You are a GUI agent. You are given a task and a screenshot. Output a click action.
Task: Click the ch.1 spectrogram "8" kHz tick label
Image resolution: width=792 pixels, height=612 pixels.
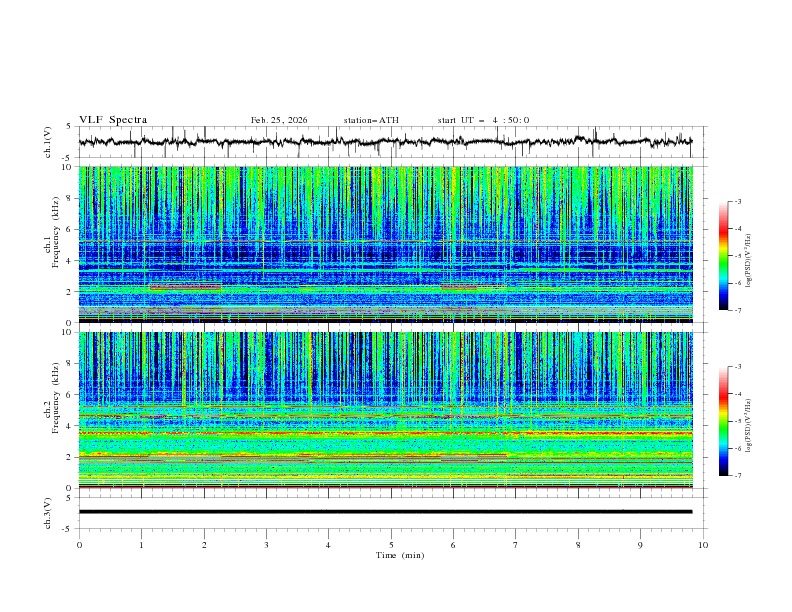[70, 198]
